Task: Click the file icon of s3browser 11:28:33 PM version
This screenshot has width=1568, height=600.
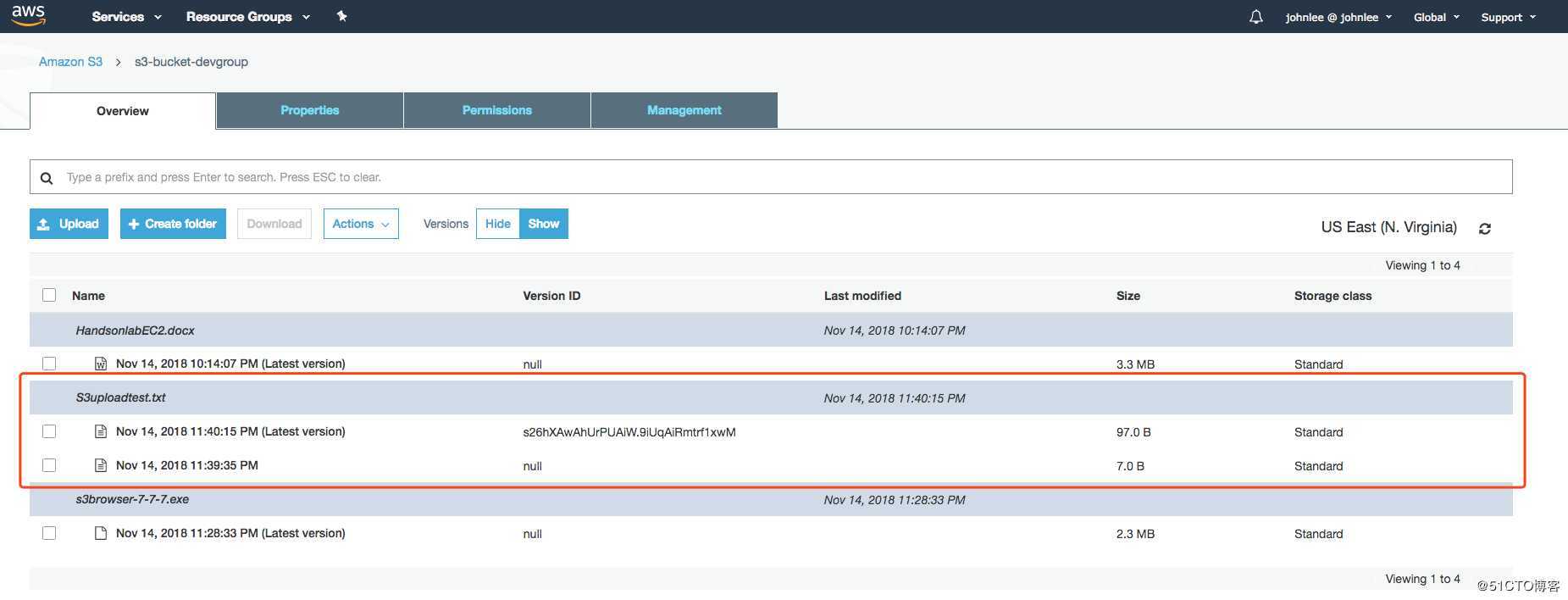Action: click(101, 533)
